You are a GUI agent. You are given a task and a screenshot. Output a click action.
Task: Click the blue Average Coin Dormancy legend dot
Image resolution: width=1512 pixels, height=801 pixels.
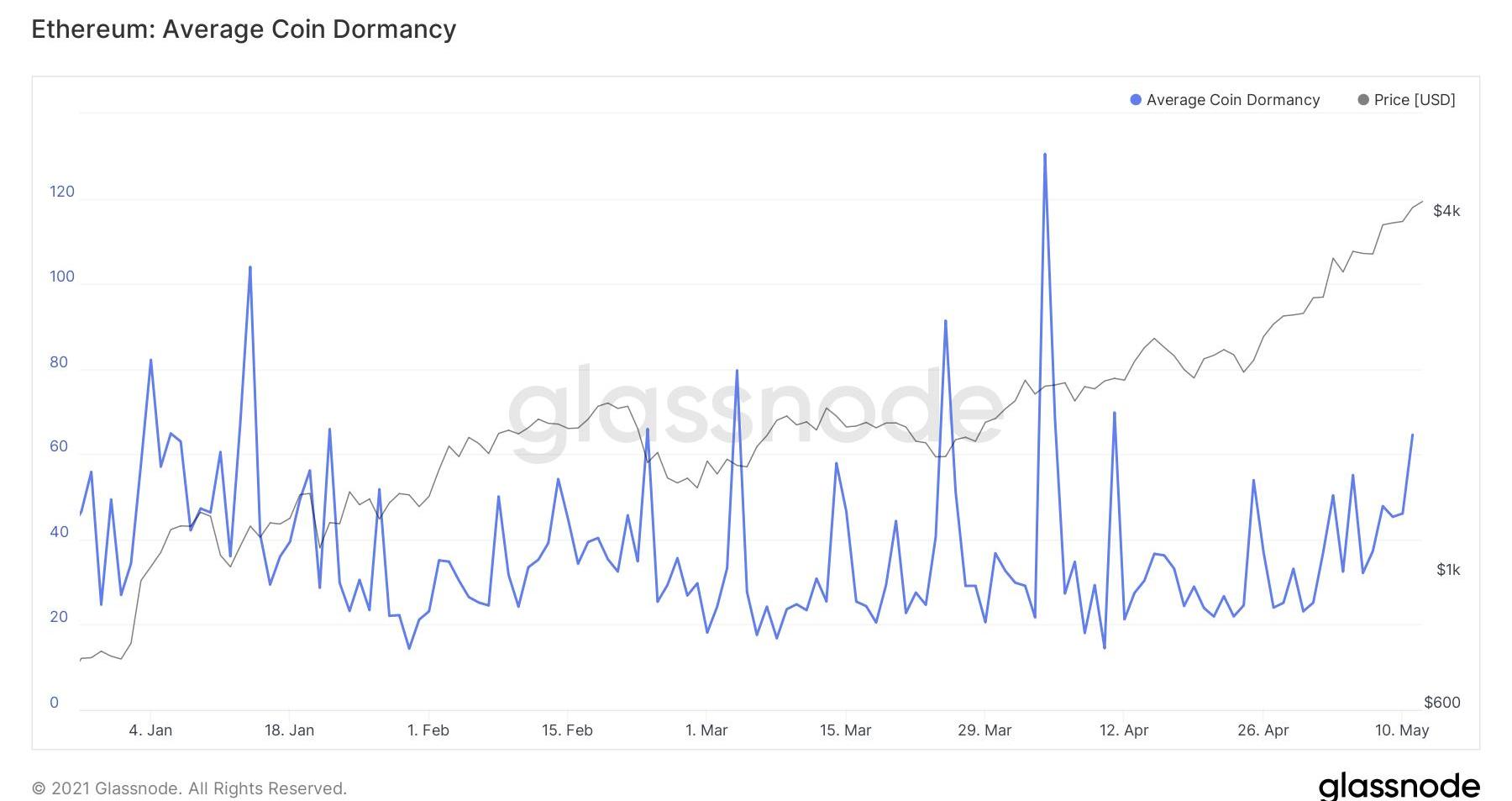1136,100
